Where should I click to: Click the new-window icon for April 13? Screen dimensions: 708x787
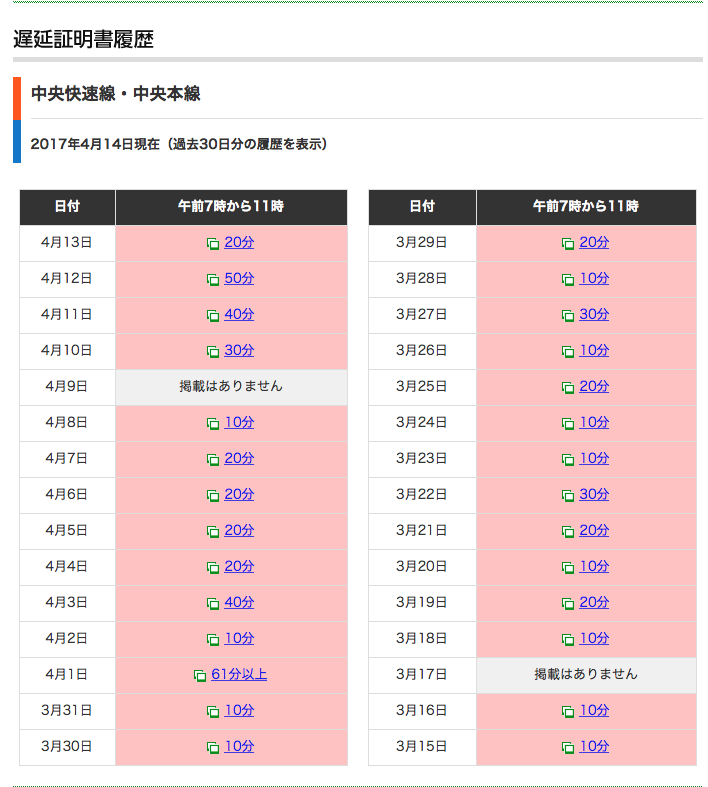click(x=213, y=243)
